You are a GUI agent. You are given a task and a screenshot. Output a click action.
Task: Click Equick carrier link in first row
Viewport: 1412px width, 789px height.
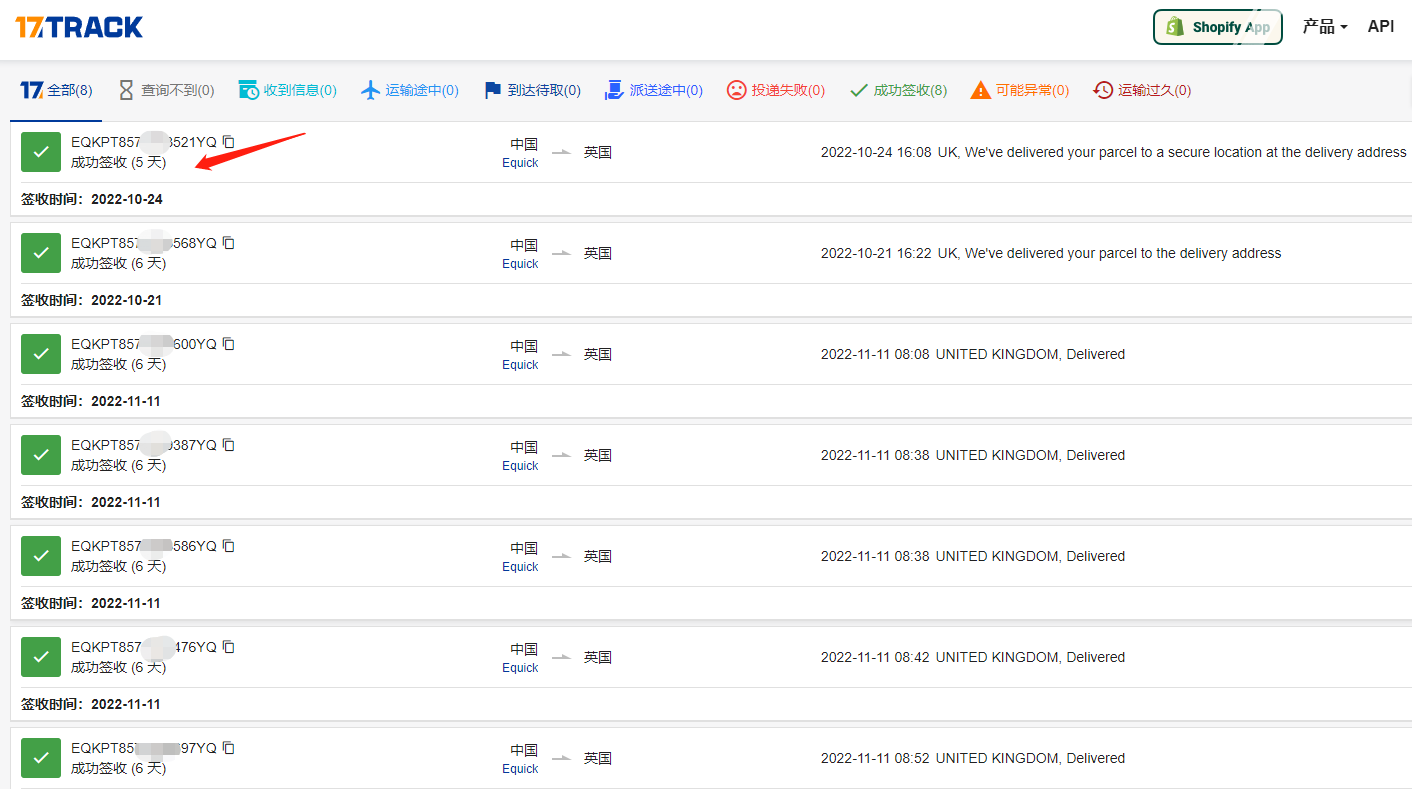tap(520, 163)
